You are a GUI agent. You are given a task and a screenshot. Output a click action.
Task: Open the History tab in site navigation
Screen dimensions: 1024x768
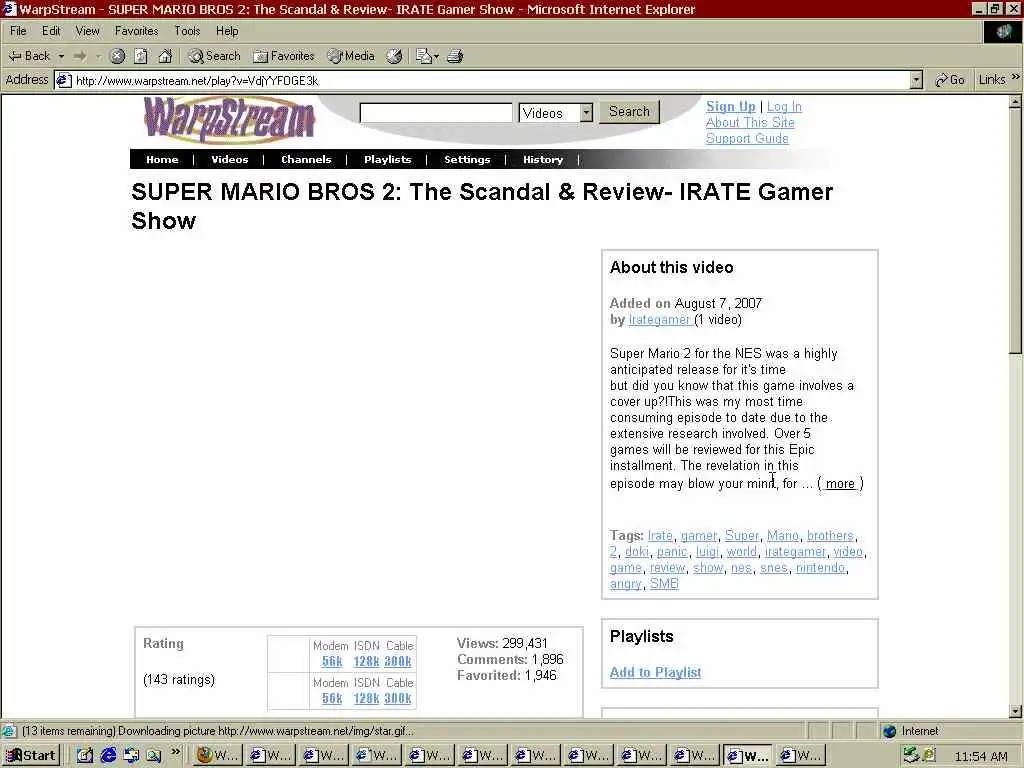543,159
